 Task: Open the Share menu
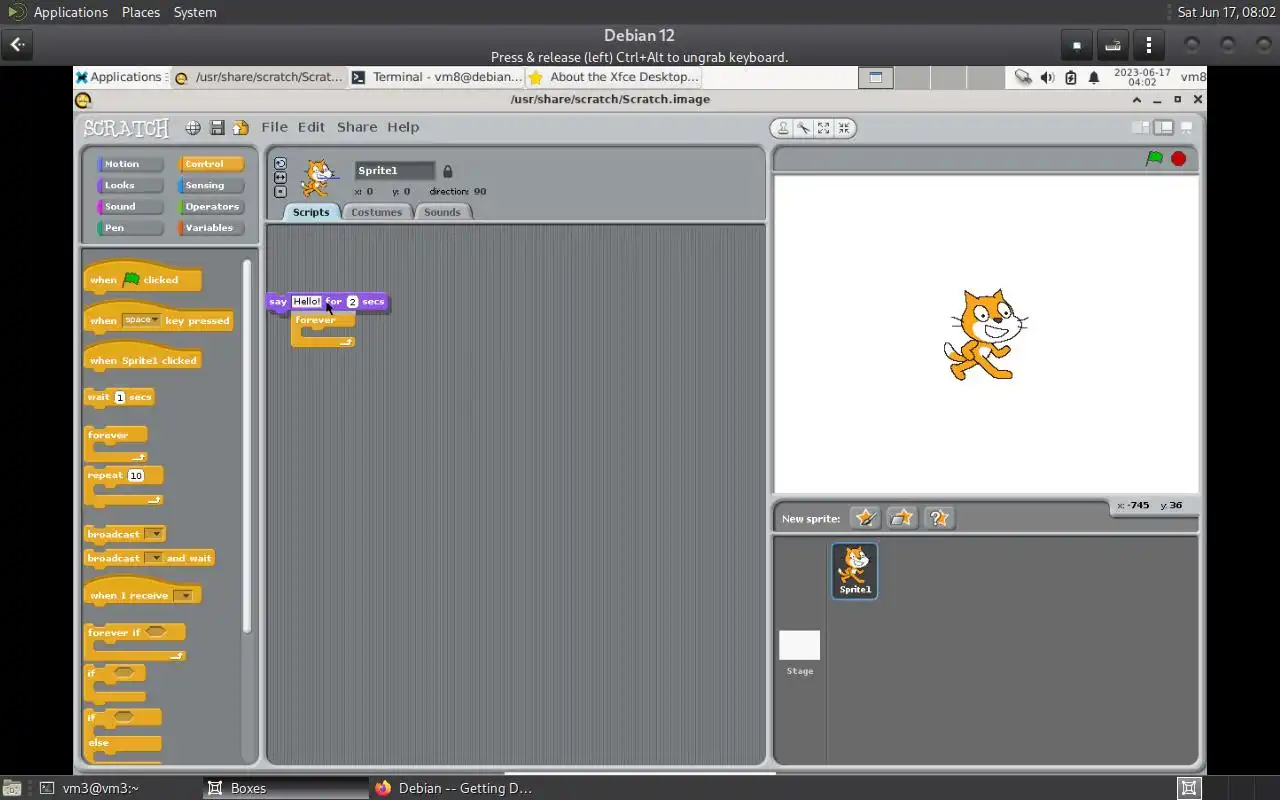[357, 127]
